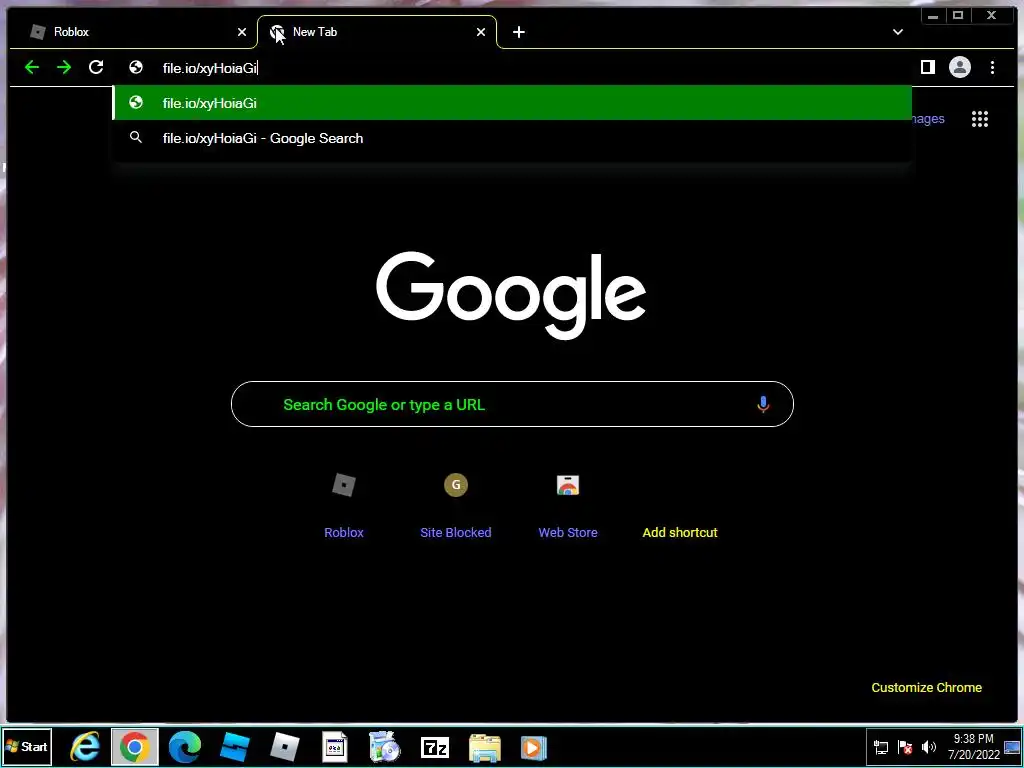Start voice search with the microphone icon

[x=763, y=404]
